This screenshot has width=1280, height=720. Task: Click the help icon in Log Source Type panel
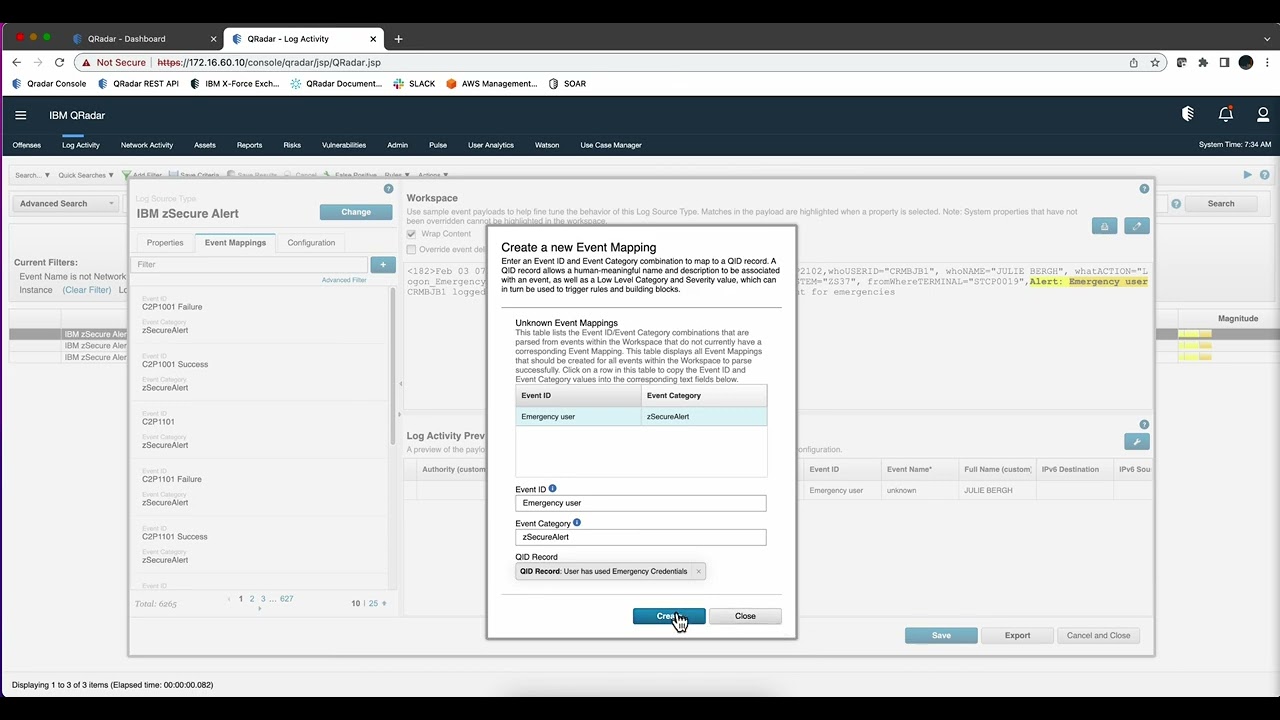389,189
